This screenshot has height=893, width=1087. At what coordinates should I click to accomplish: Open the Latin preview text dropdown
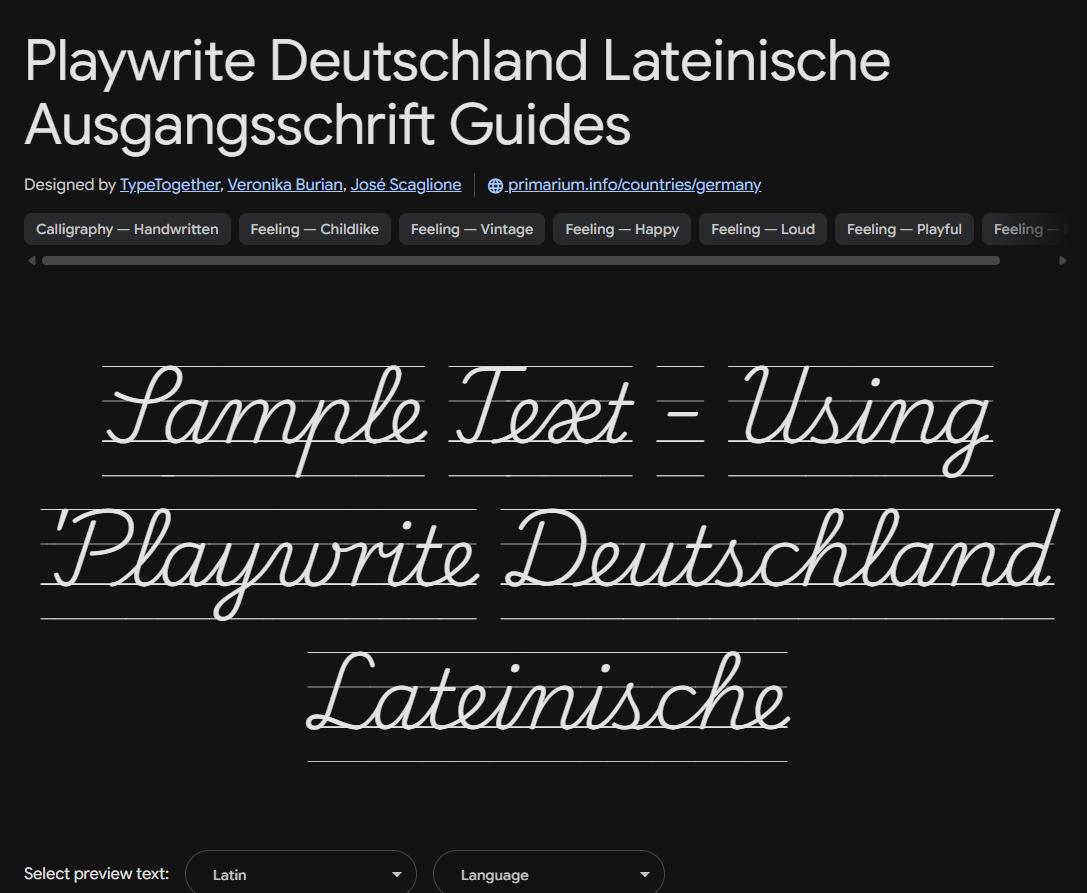(x=301, y=874)
